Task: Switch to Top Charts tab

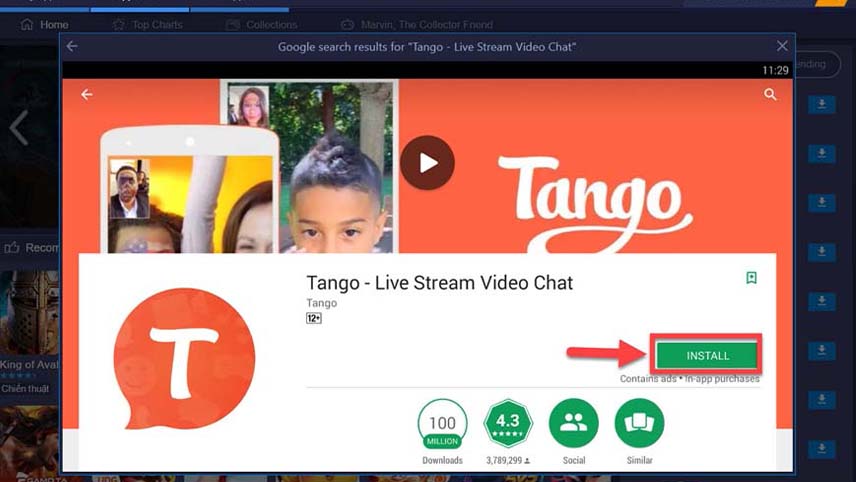Action: click(x=147, y=25)
